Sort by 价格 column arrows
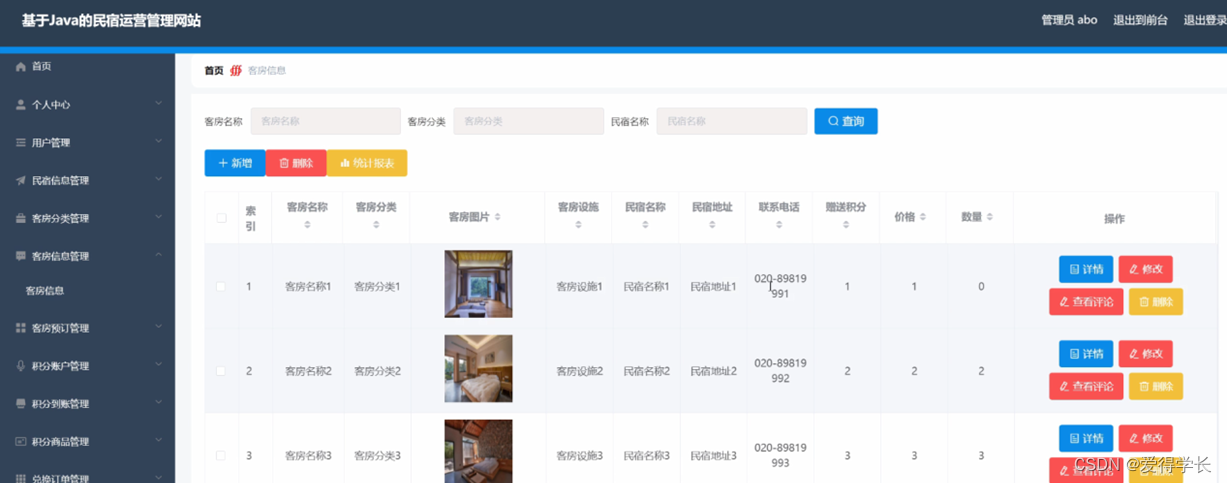This screenshot has height=483, width=1227. [x=922, y=217]
